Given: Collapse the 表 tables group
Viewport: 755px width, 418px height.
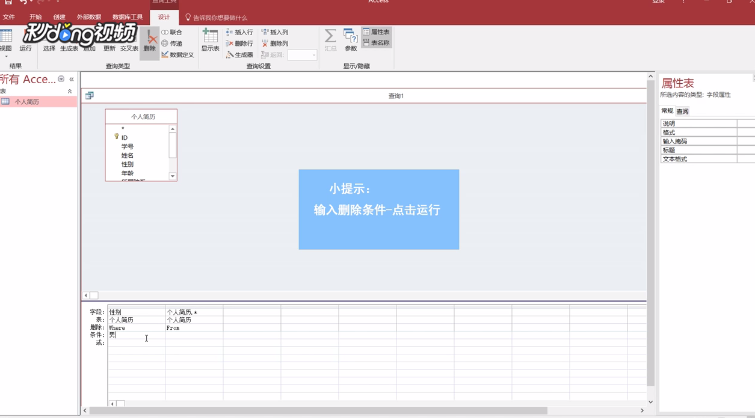Looking at the screenshot, I should (70, 91).
